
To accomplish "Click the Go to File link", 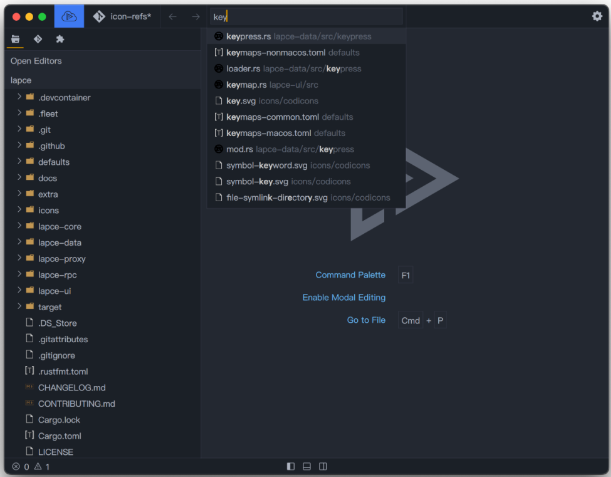I will 366,320.
